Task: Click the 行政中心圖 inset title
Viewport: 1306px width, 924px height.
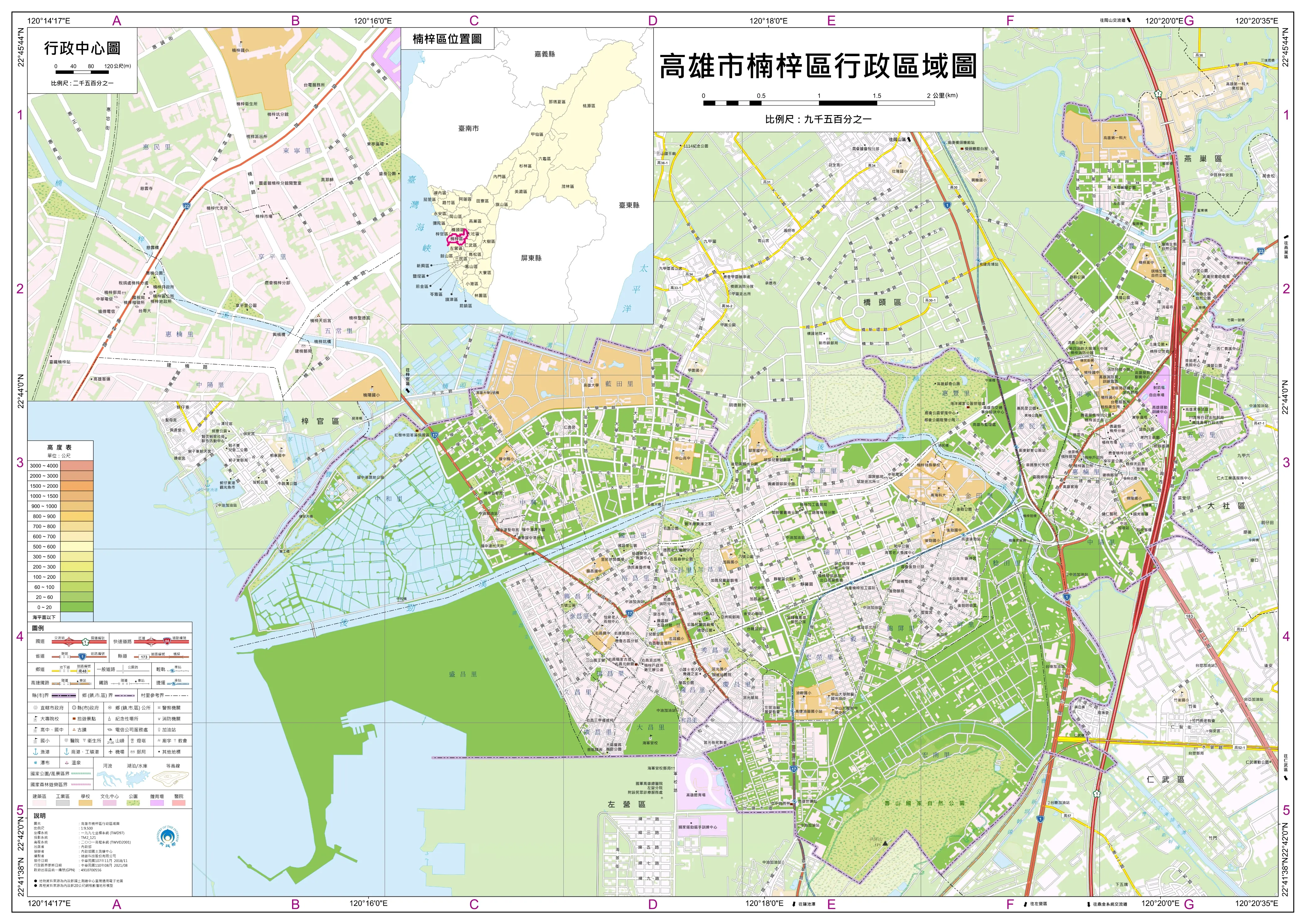Action: click(82, 48)
